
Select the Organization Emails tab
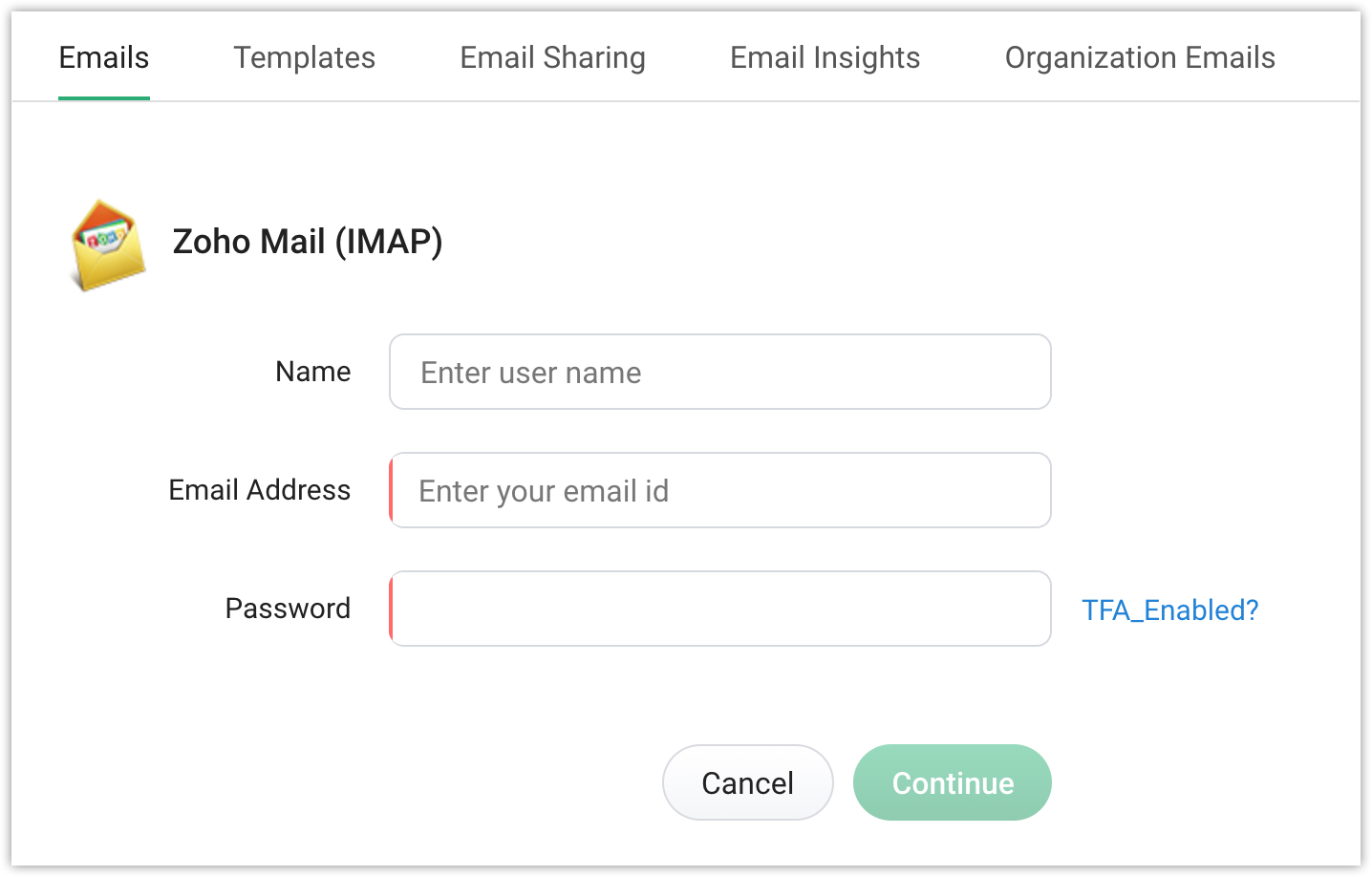pos(1140,57)
